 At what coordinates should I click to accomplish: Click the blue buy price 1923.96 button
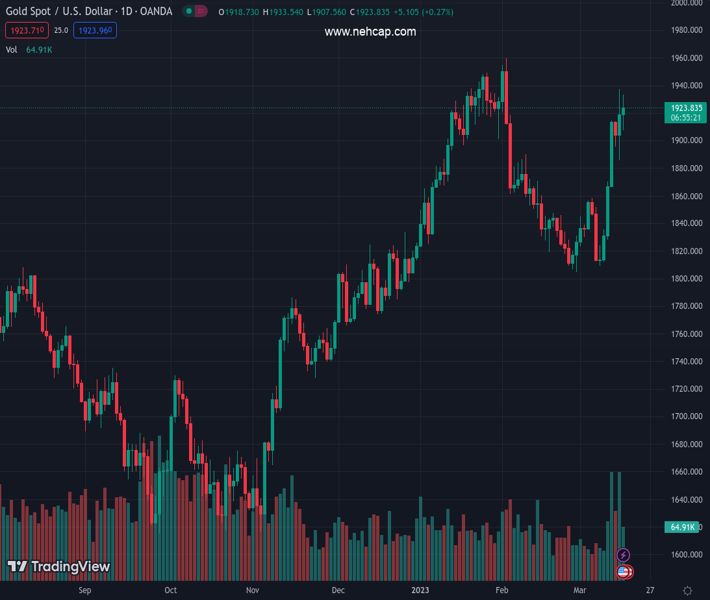(95, 31)
